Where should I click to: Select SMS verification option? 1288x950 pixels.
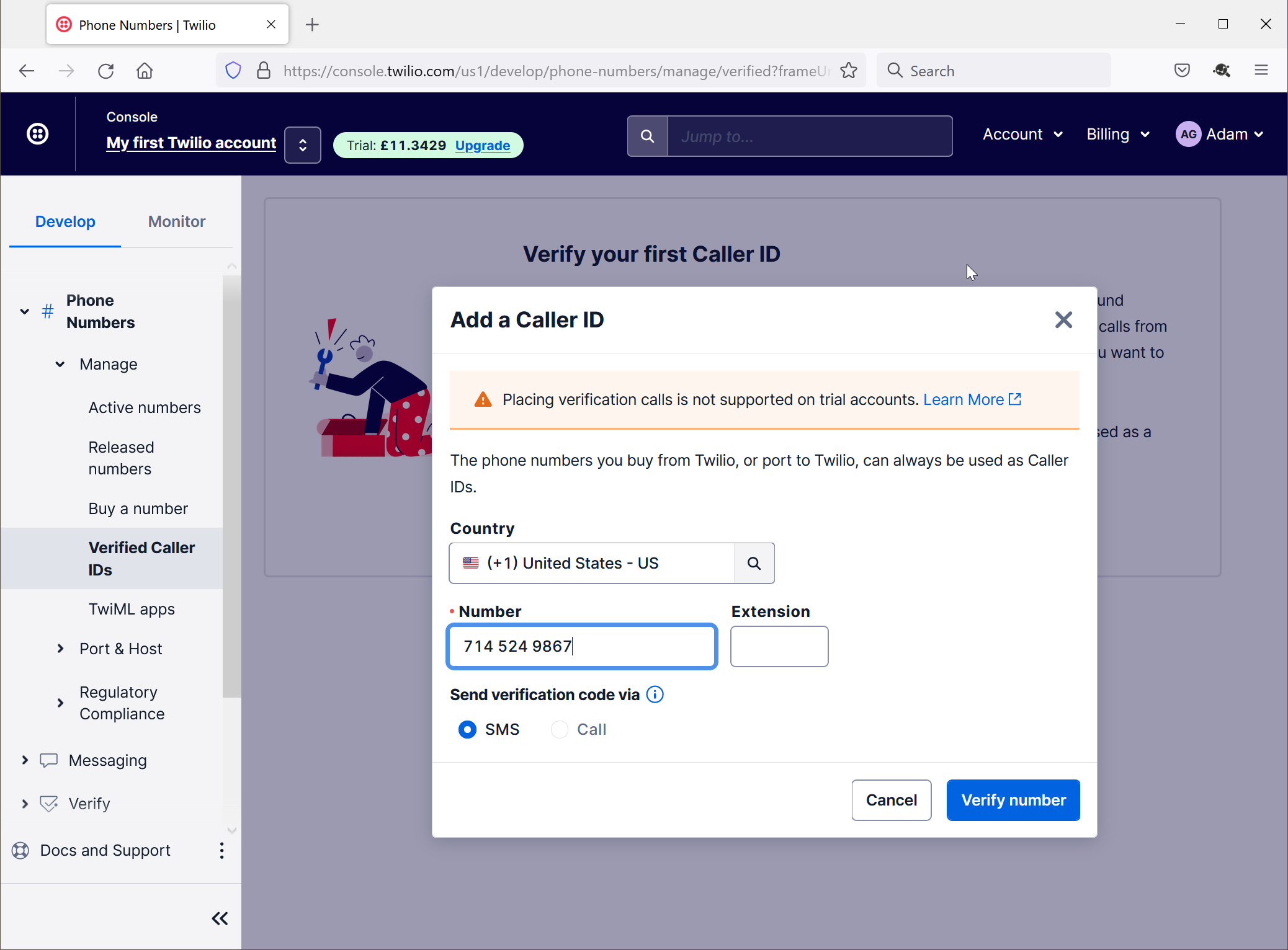click(468, 730)
